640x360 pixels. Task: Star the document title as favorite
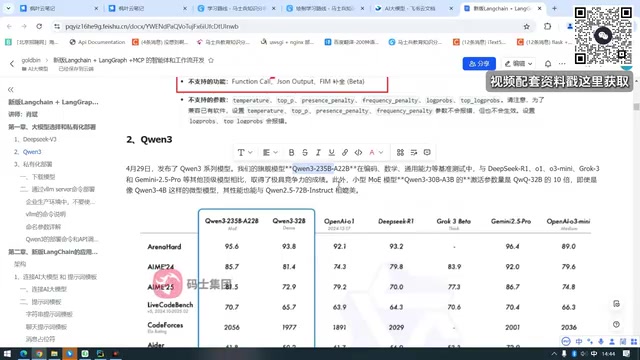tap(211, 60)
